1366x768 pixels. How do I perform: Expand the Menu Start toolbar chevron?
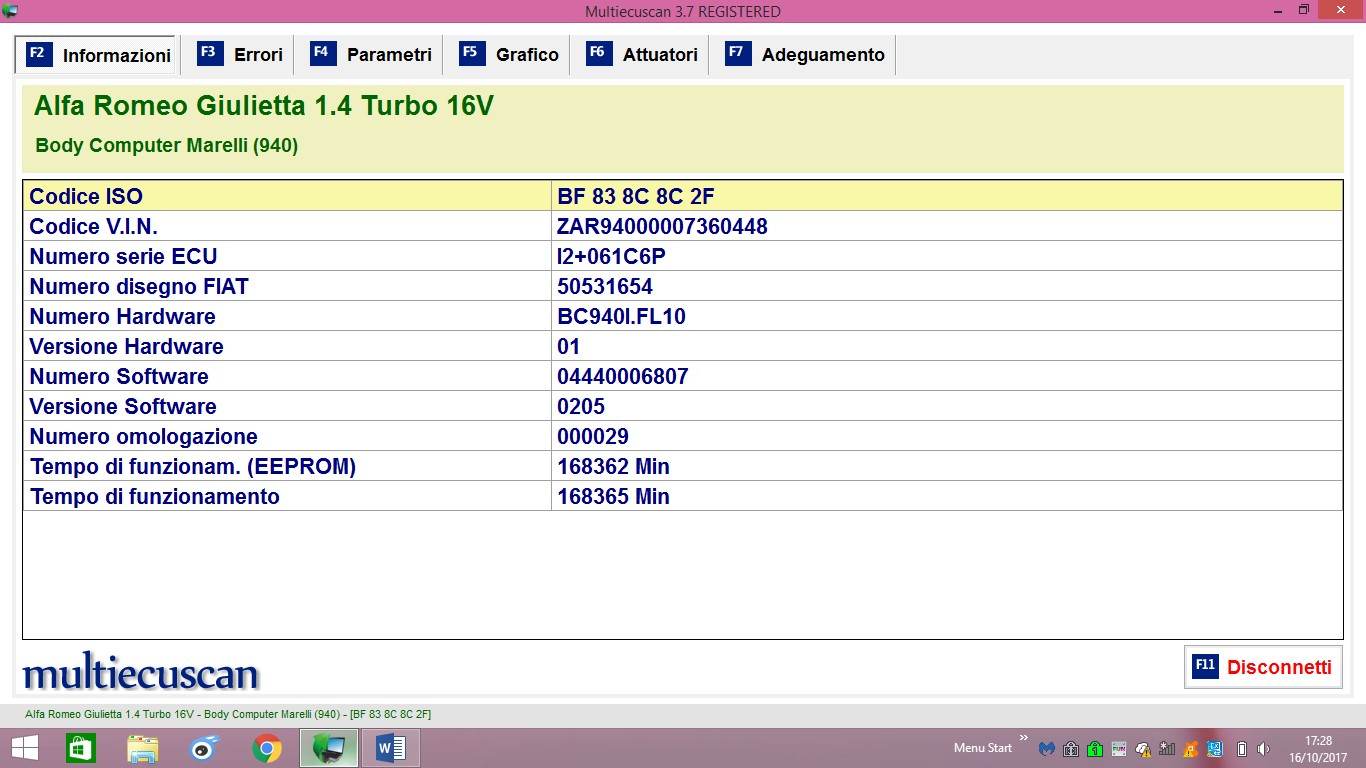1023,739
